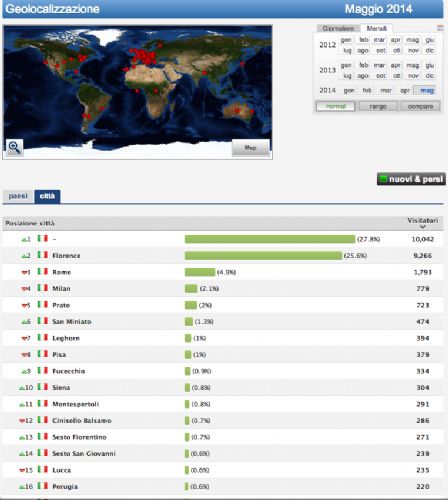Click the red down-arrow trend icon for Rome
The image size is (448, 500).
(24, 273)
